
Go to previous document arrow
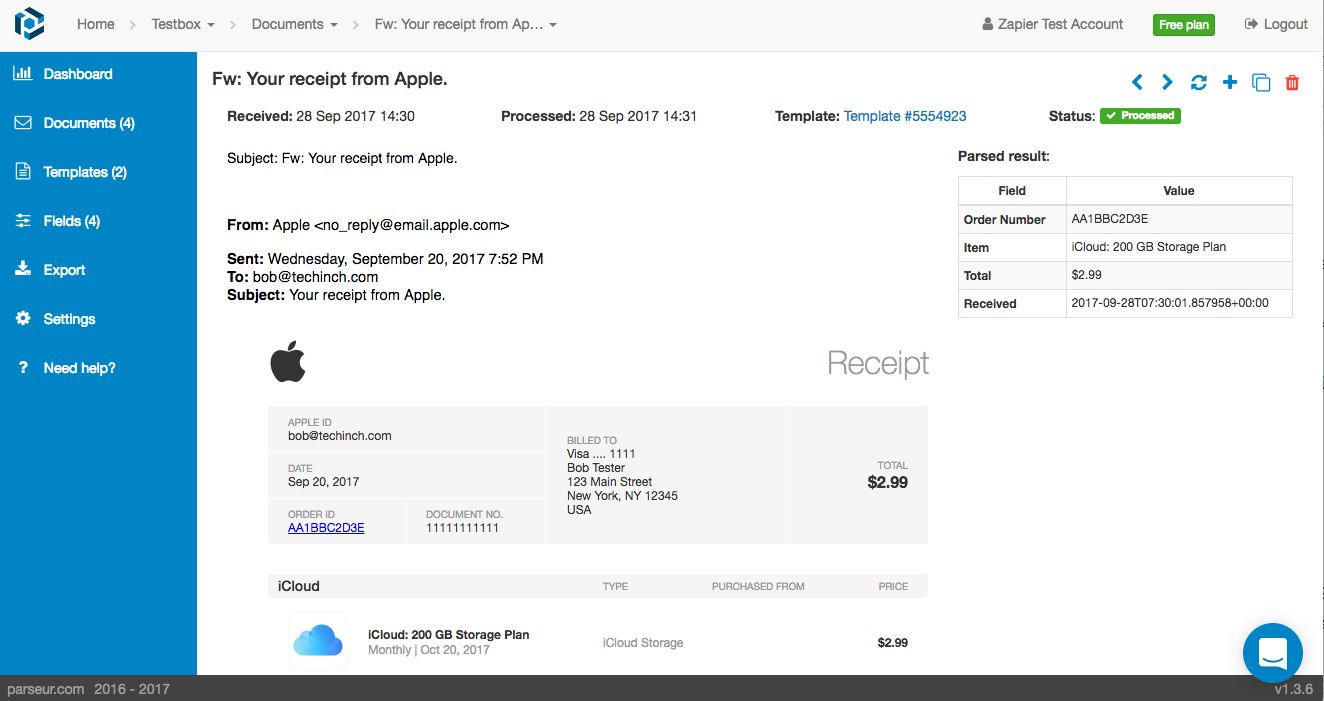click(x=1137, y=83)
